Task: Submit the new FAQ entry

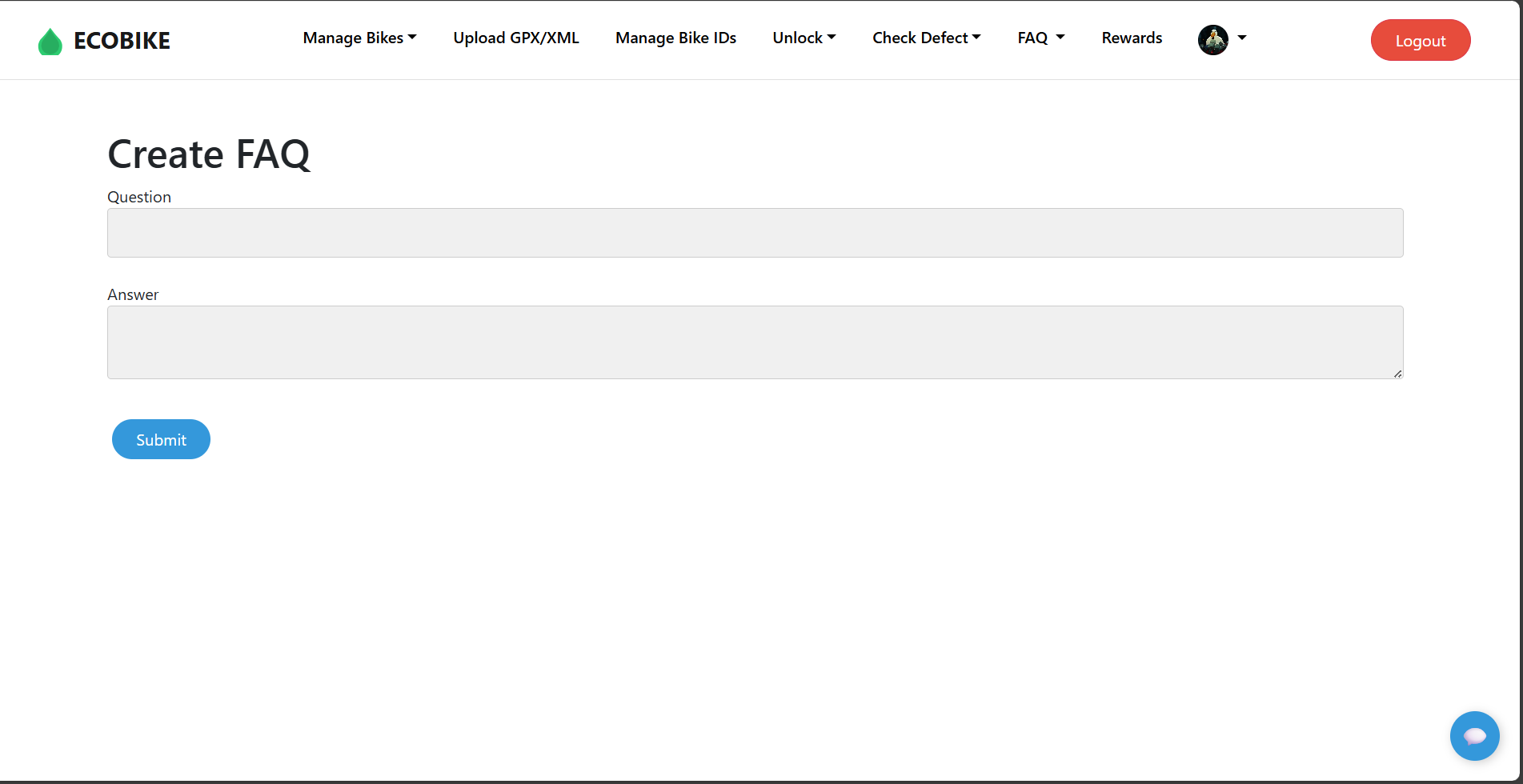Action: [x=161, y=439]
